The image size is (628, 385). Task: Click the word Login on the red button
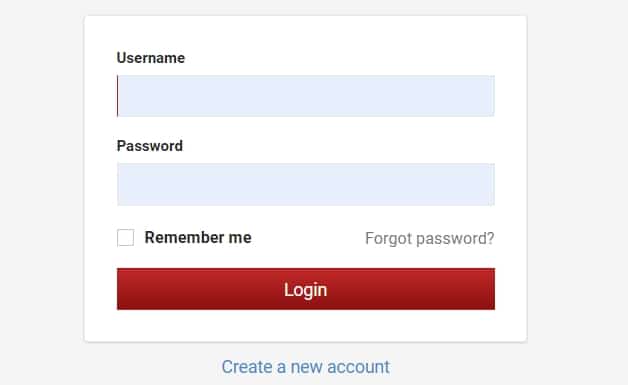[306, 290]
